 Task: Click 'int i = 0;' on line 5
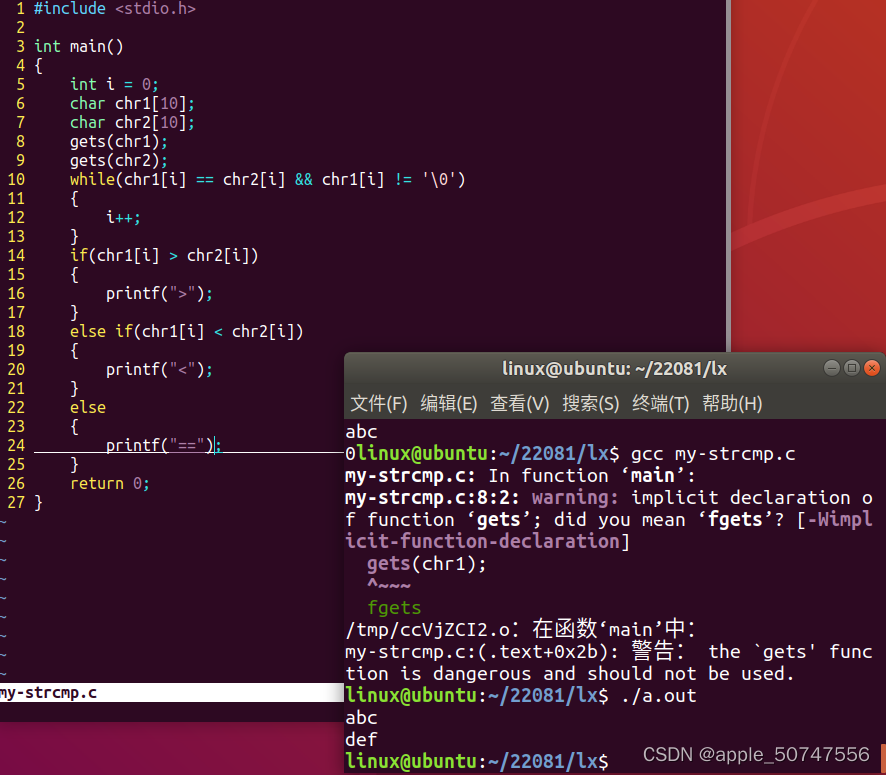click(x=114, y=84)
